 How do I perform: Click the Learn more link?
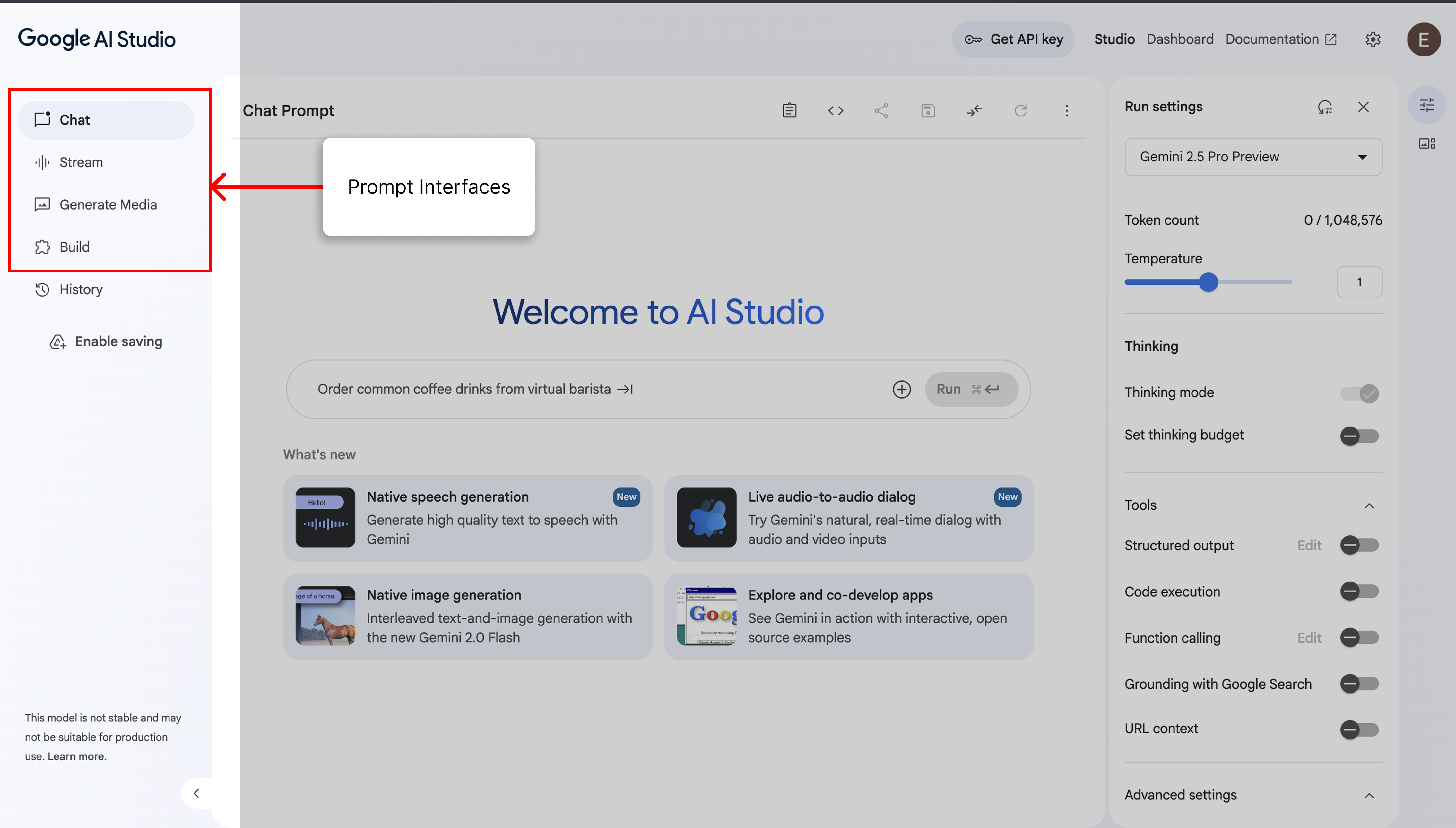click(x=77, y=756)
